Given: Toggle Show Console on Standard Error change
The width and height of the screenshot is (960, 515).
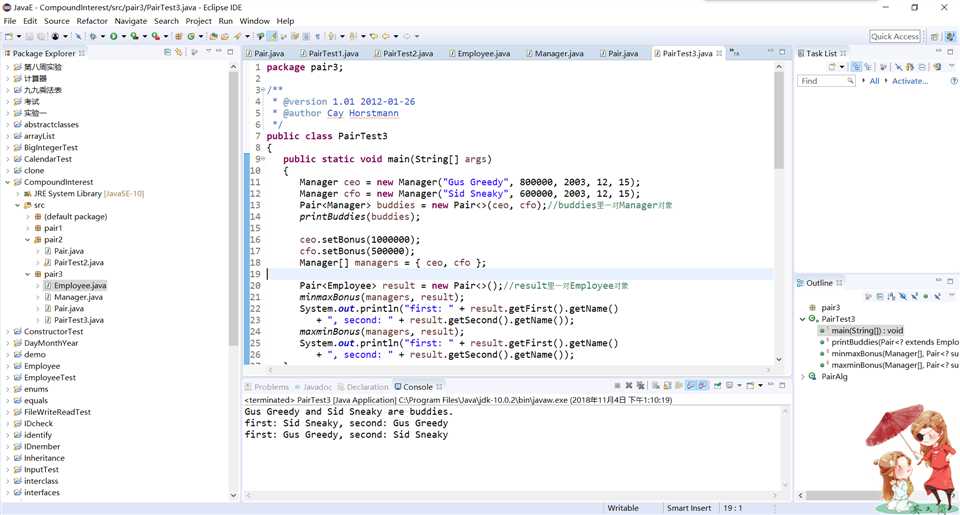Looking at the screenshot, I should pyautogui.click(x=702, y=386).
